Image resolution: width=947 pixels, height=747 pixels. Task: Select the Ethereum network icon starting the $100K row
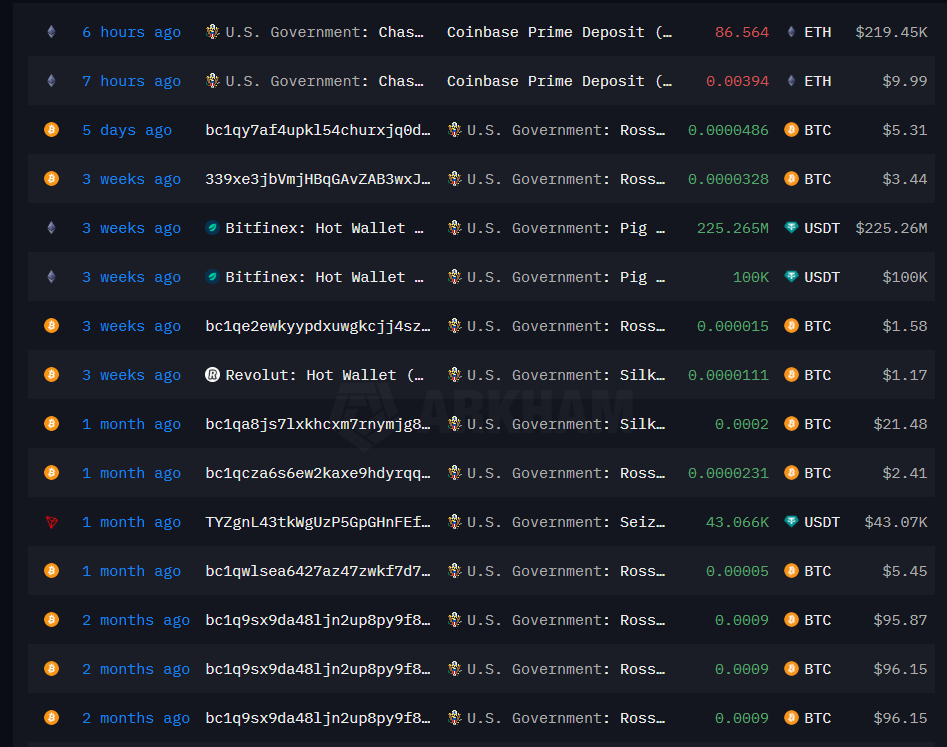[51, 277]
